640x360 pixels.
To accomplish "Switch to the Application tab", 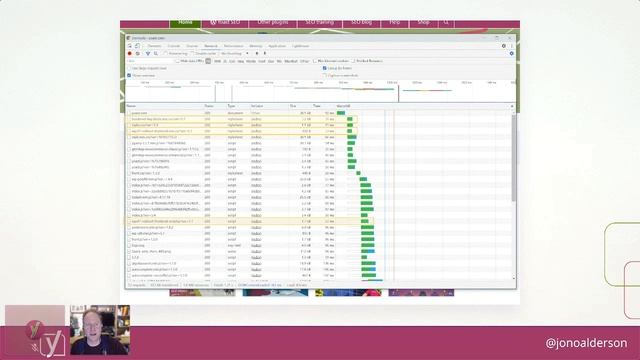I will (x=277, y=46).
